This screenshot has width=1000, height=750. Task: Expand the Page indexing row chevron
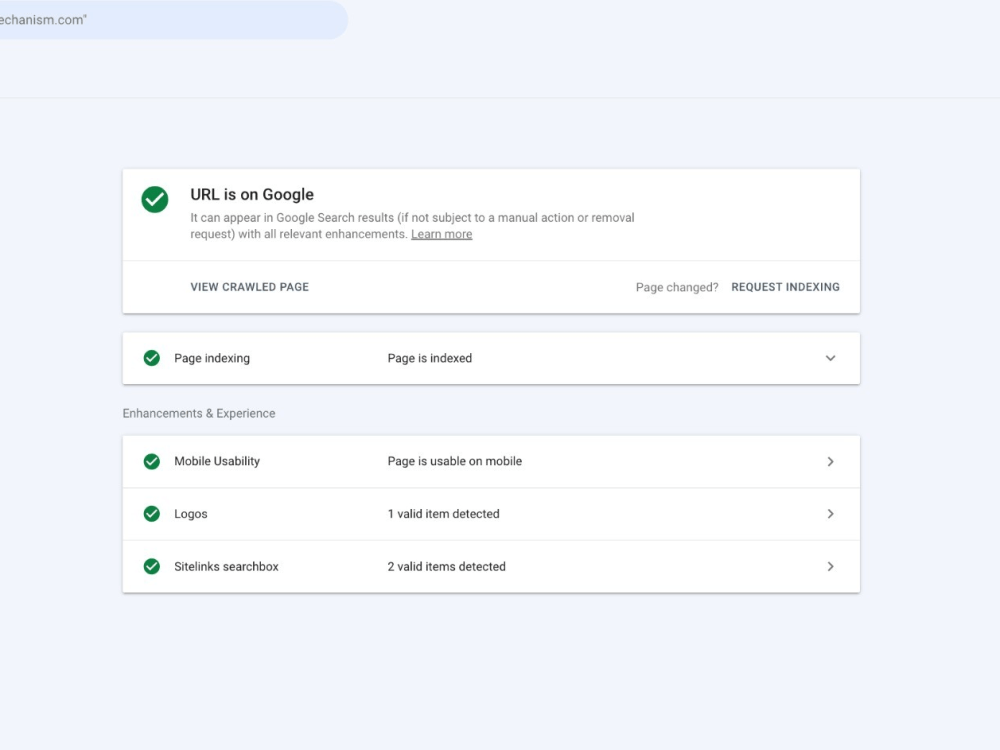[x=830, y=358]
